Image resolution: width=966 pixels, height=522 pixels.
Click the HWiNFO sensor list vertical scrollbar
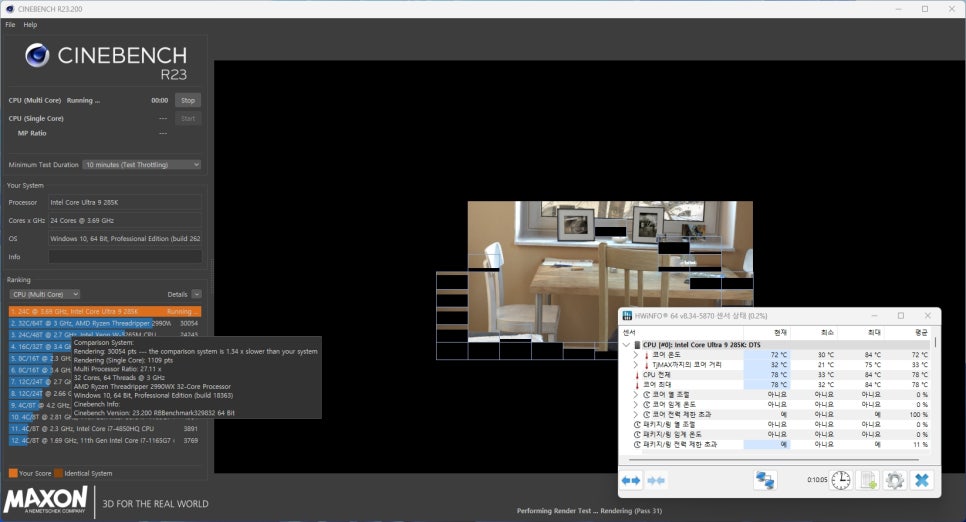tap(936, 400)
